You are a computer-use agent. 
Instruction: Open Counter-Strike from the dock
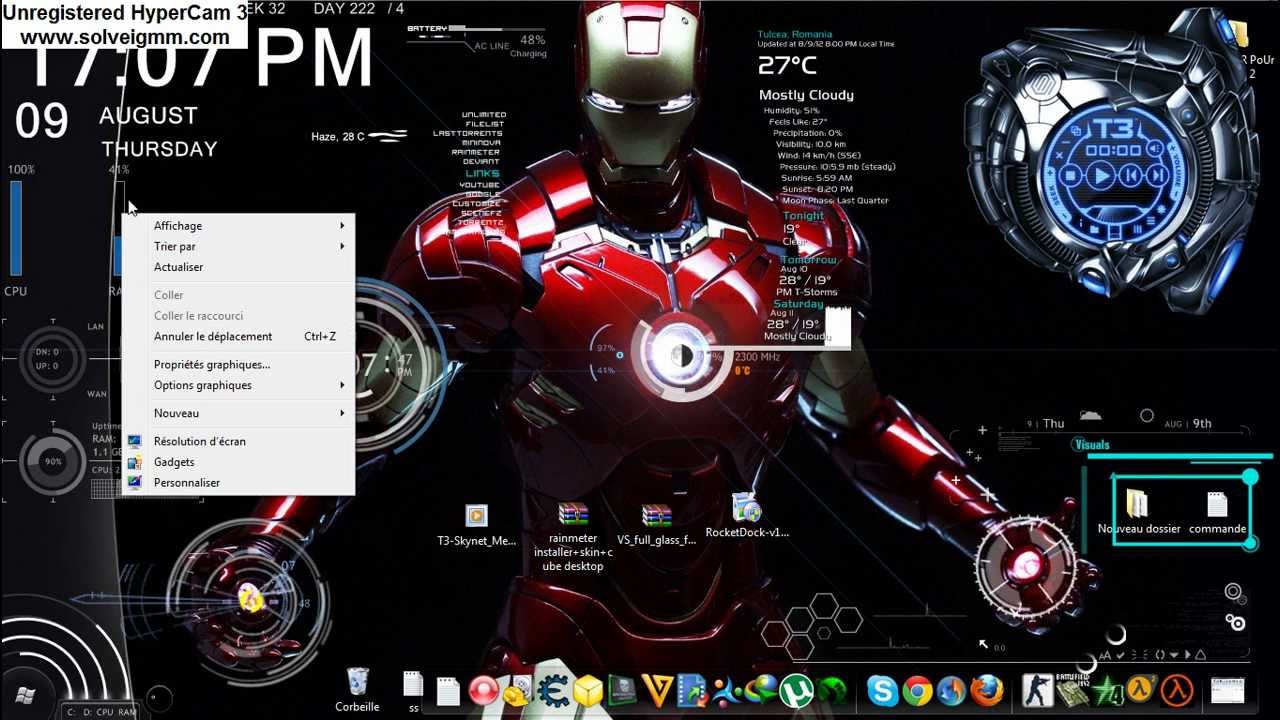pos(1038,691)
